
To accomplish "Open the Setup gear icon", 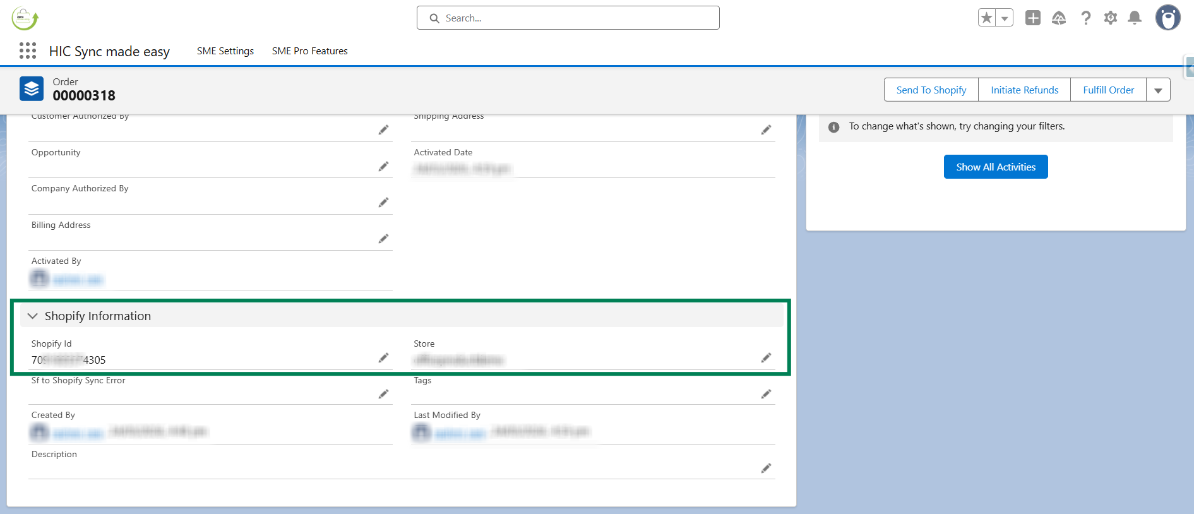I will coord(1110,18).
